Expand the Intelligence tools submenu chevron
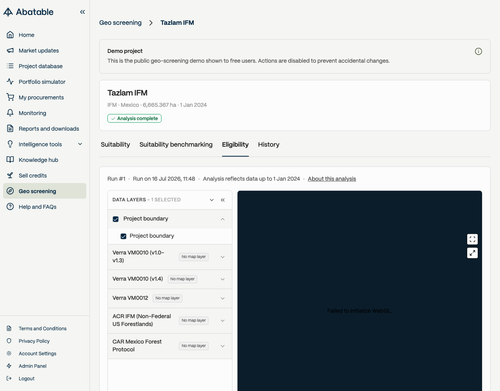 tap(80, 144)
